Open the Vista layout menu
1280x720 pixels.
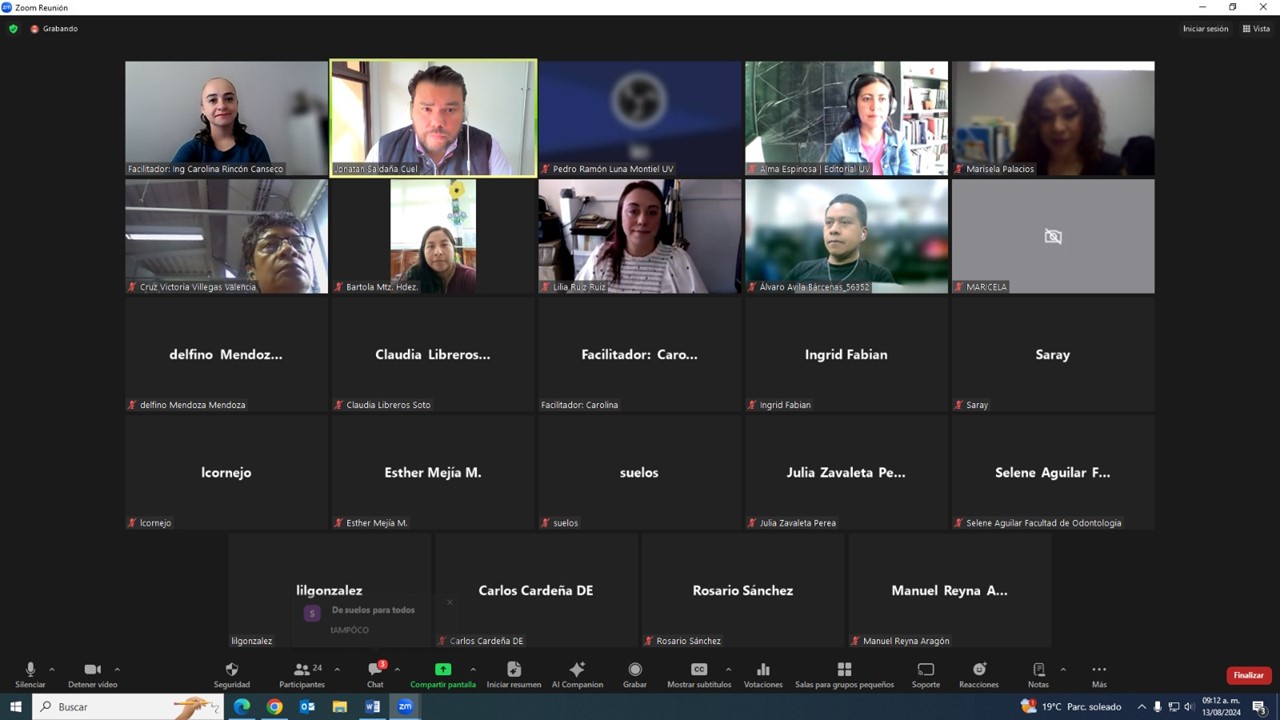(x=1256, y=29)
